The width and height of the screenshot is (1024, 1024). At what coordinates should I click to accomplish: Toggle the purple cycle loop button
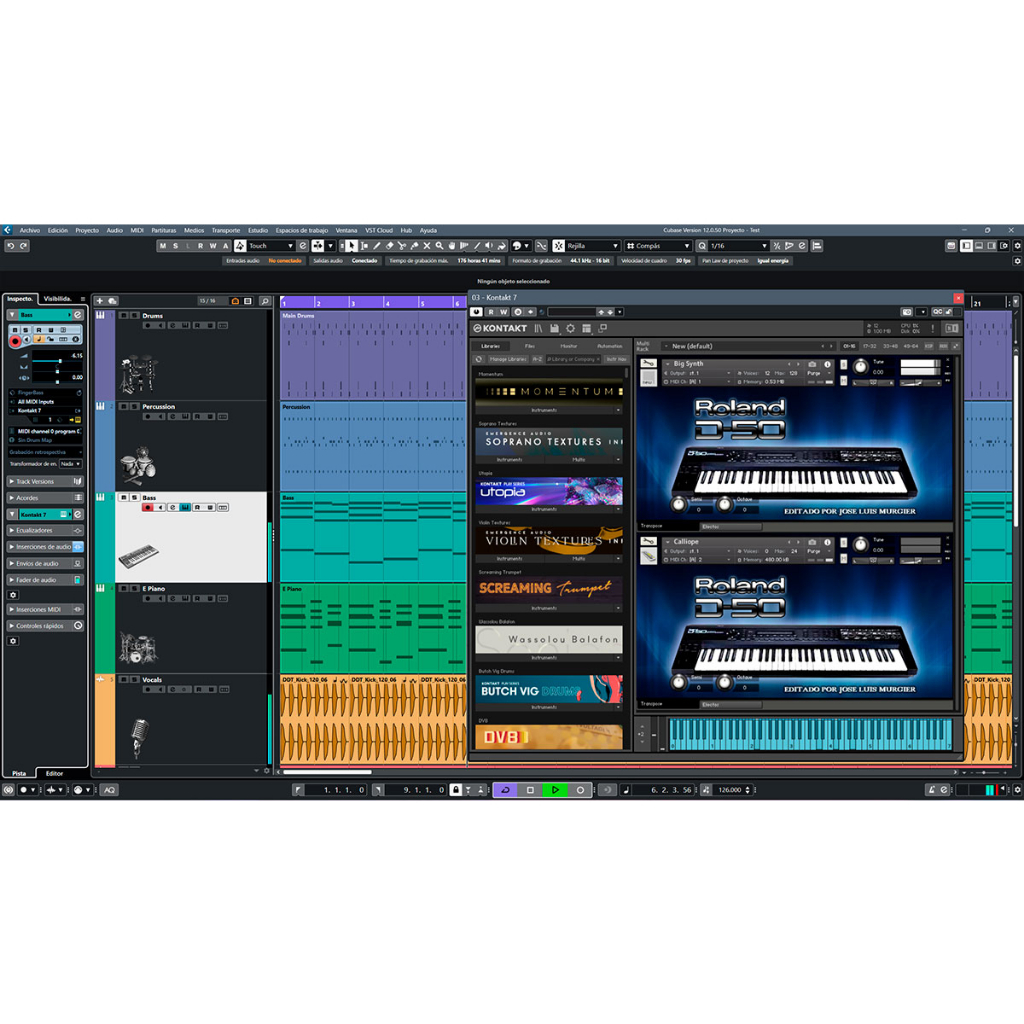tap(505, 790)
